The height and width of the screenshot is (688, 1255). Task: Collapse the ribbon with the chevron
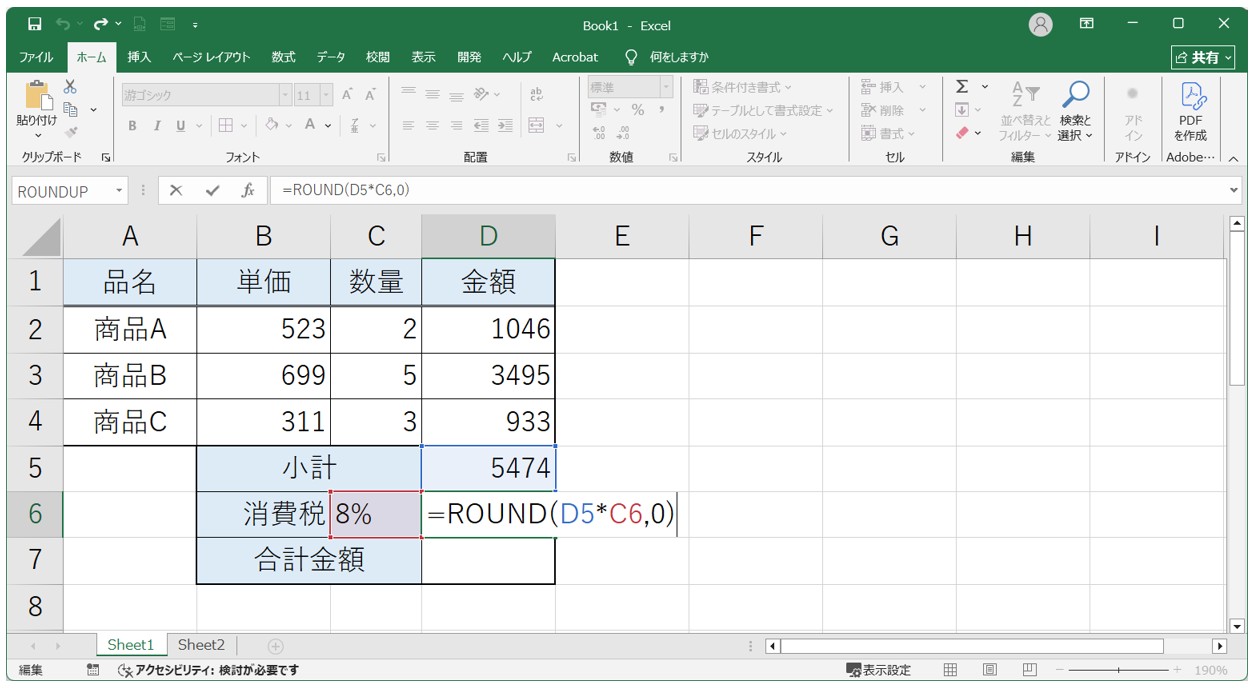[1233, 158]
